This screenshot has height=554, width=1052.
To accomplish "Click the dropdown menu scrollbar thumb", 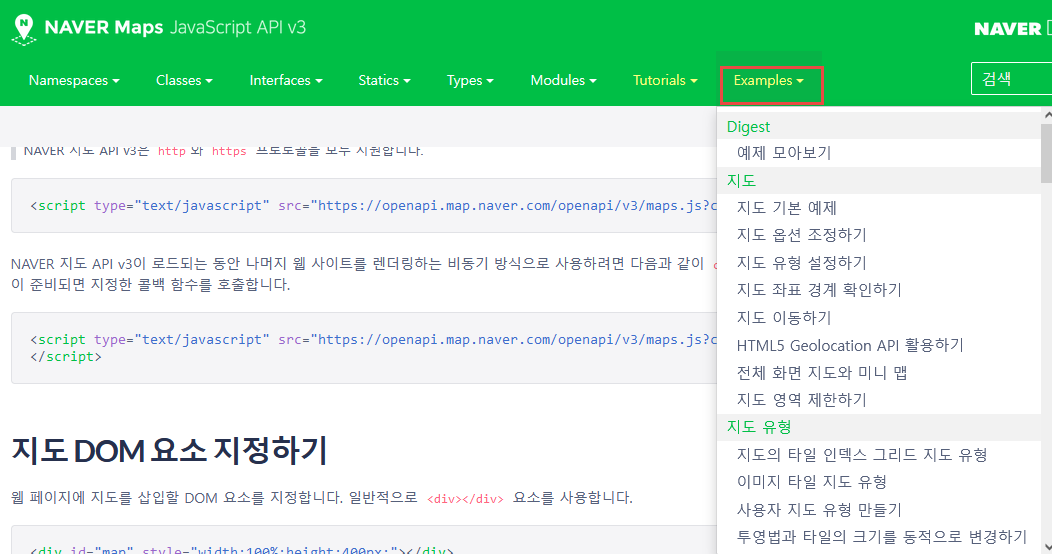I will pos(1046,152).
